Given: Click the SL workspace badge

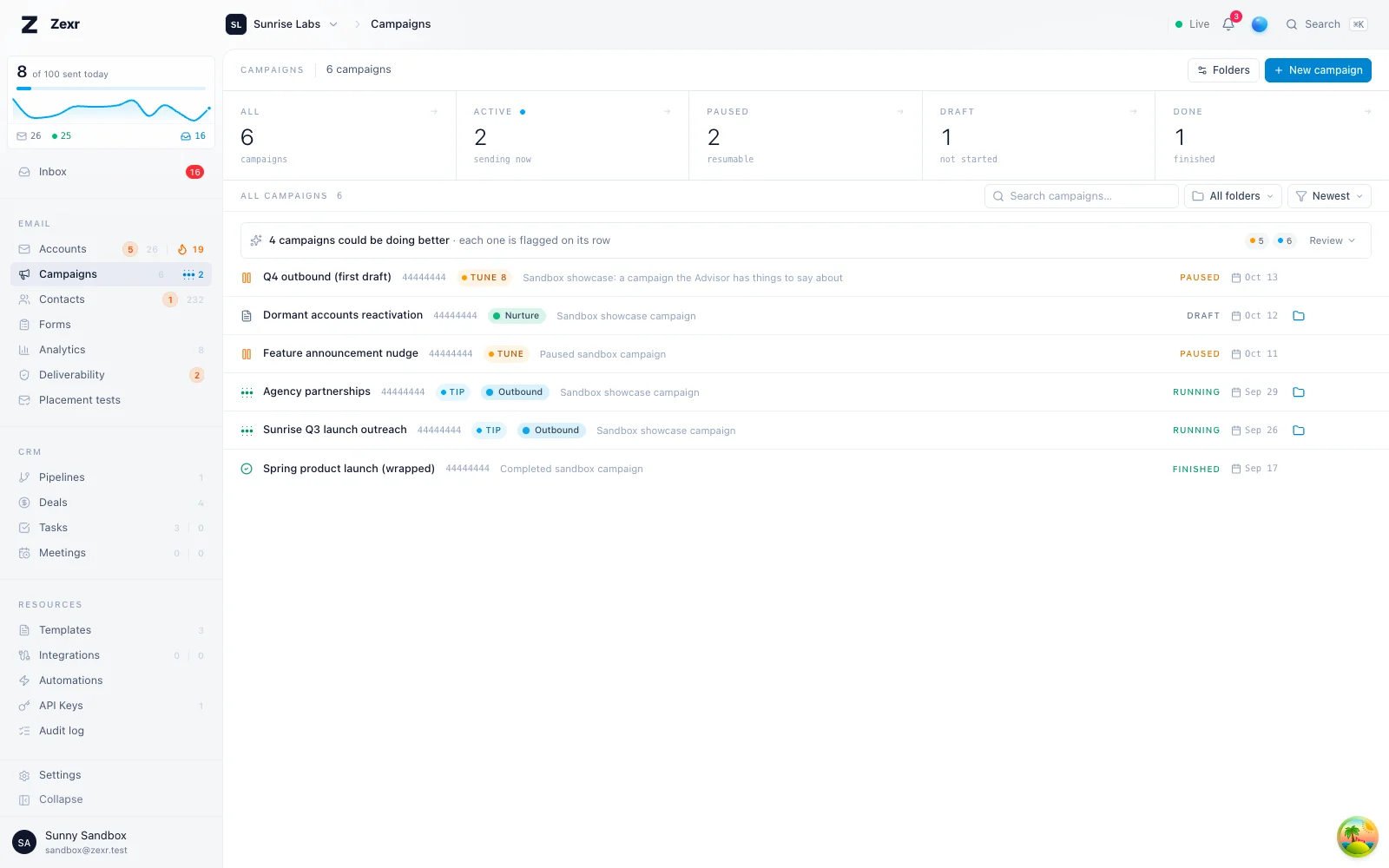Looking at the screenshot, I should click(236, 24).
